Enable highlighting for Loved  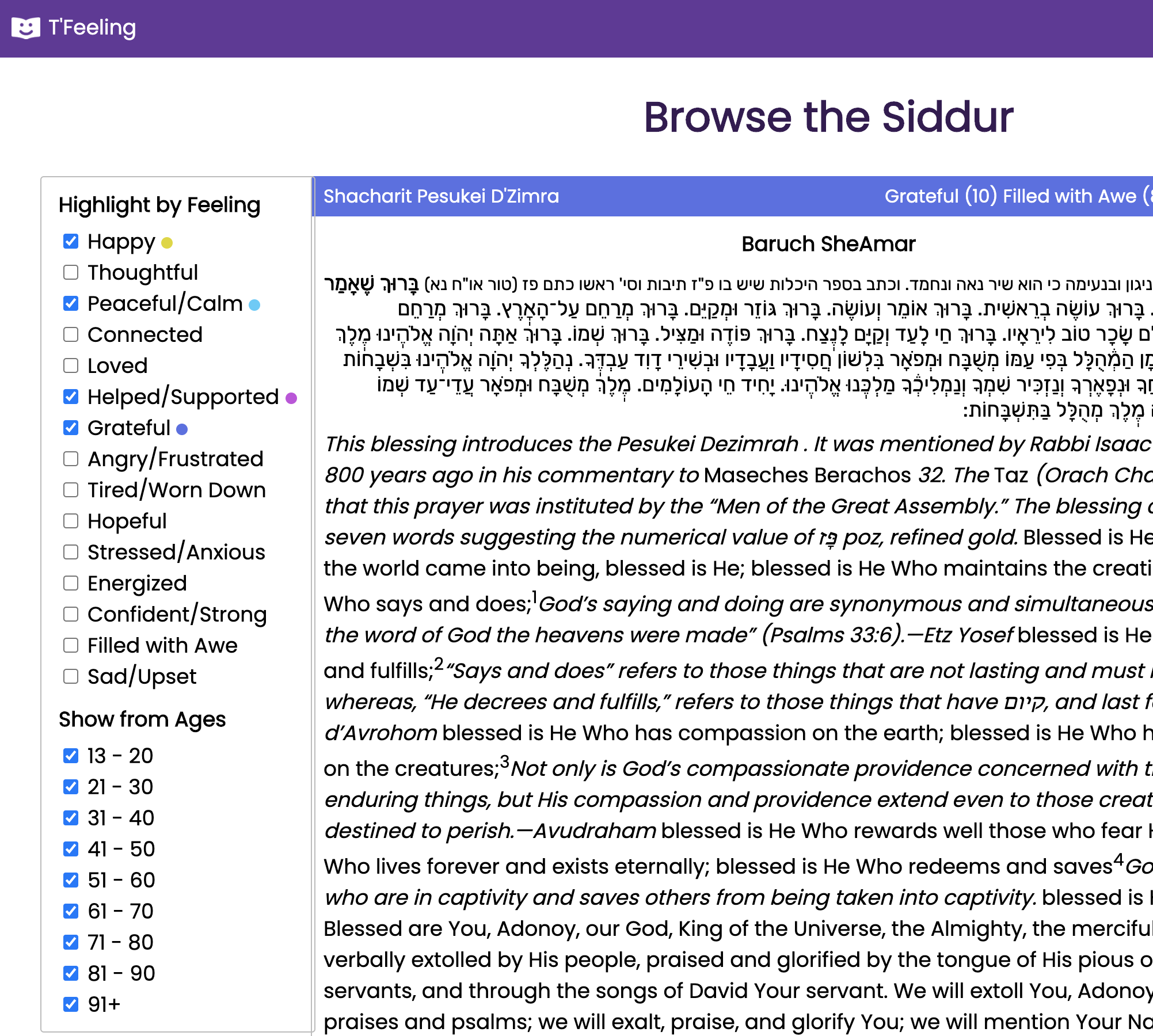pos(71,366)
